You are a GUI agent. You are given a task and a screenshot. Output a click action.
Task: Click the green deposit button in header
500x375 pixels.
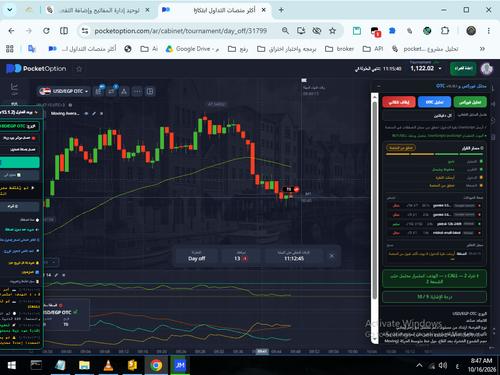pyautogui.click(x=463, y=68)
